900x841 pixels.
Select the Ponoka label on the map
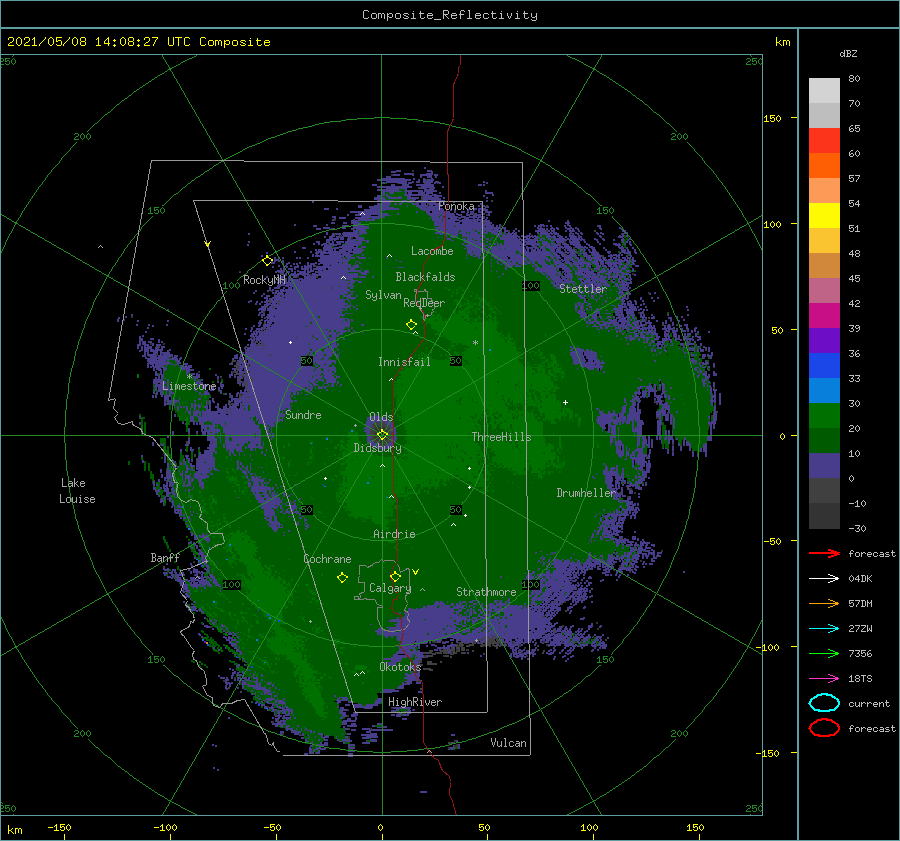pyautogui.click(x=456, y=206)
